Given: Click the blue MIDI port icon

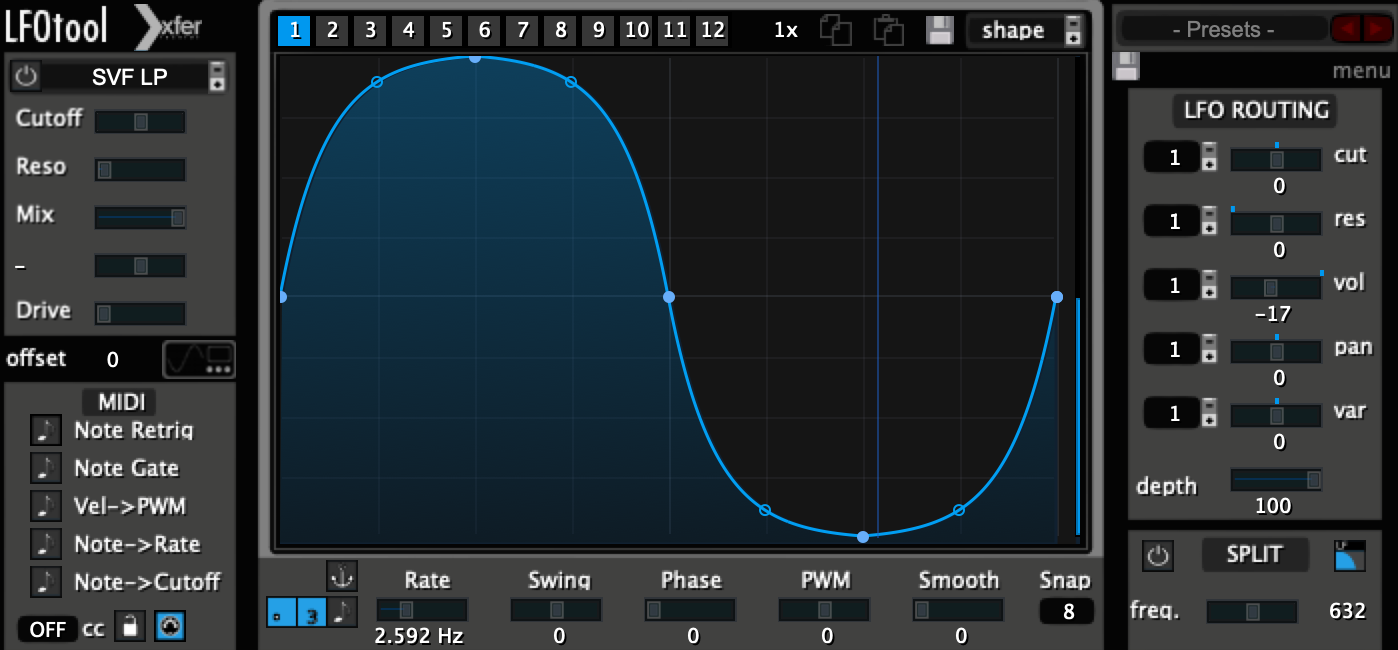Looking at the screenshot, I should [170, 627].
